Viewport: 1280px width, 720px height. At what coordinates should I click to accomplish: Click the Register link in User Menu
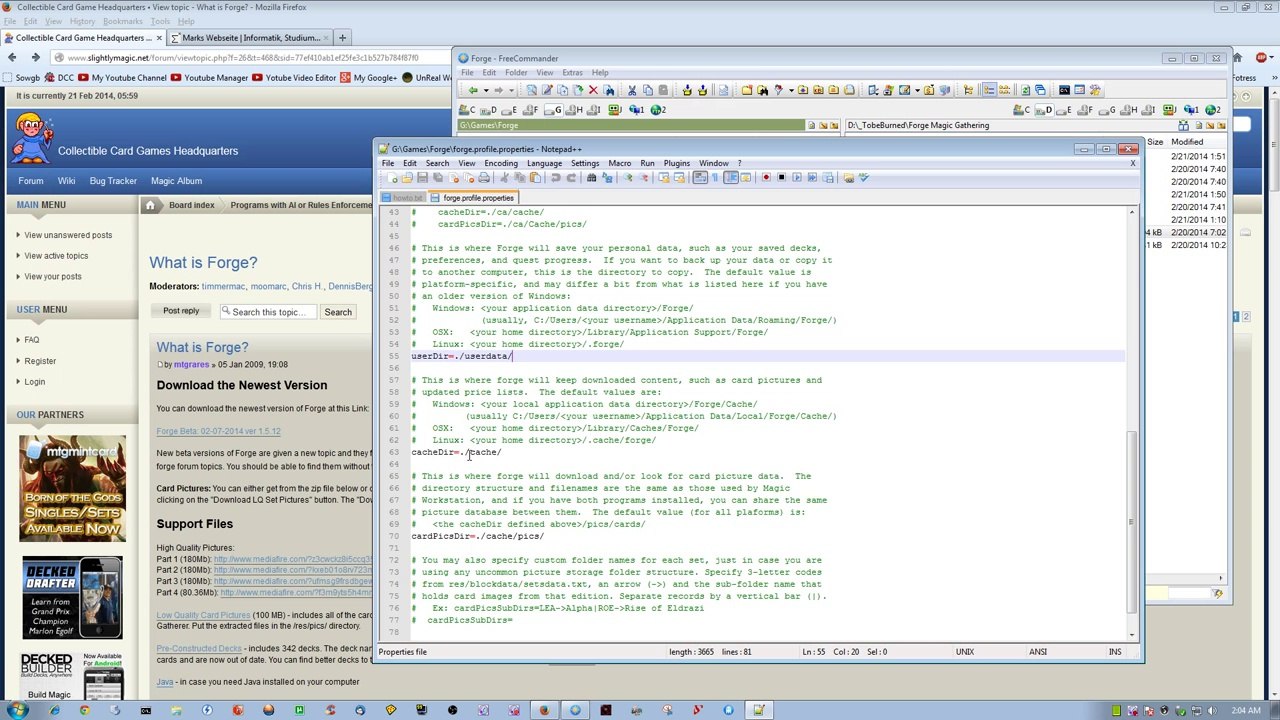point(40,361)
